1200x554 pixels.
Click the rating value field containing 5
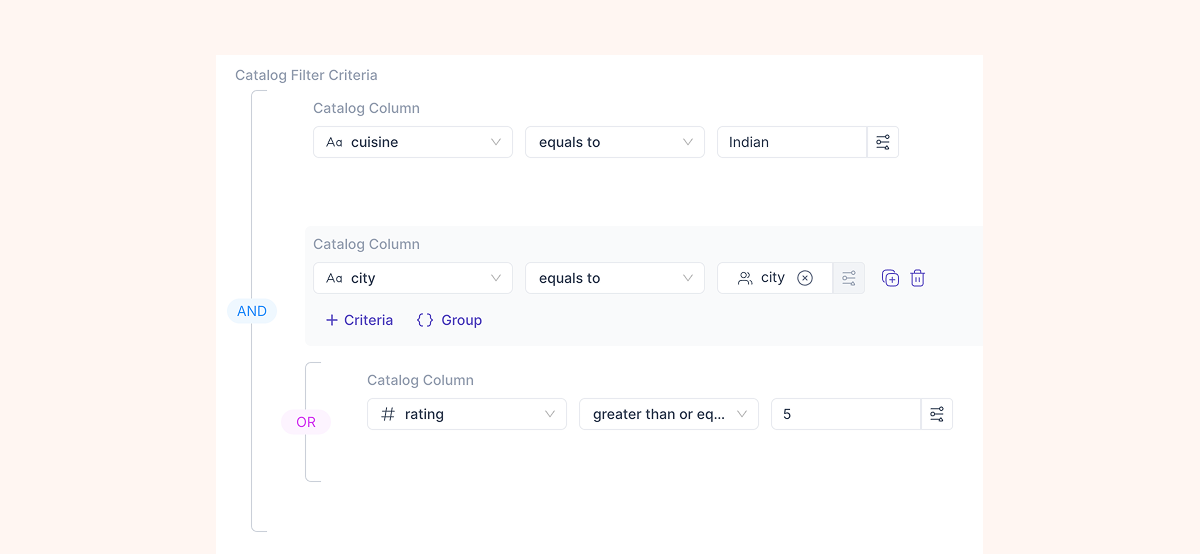click(x=845, y=414)
